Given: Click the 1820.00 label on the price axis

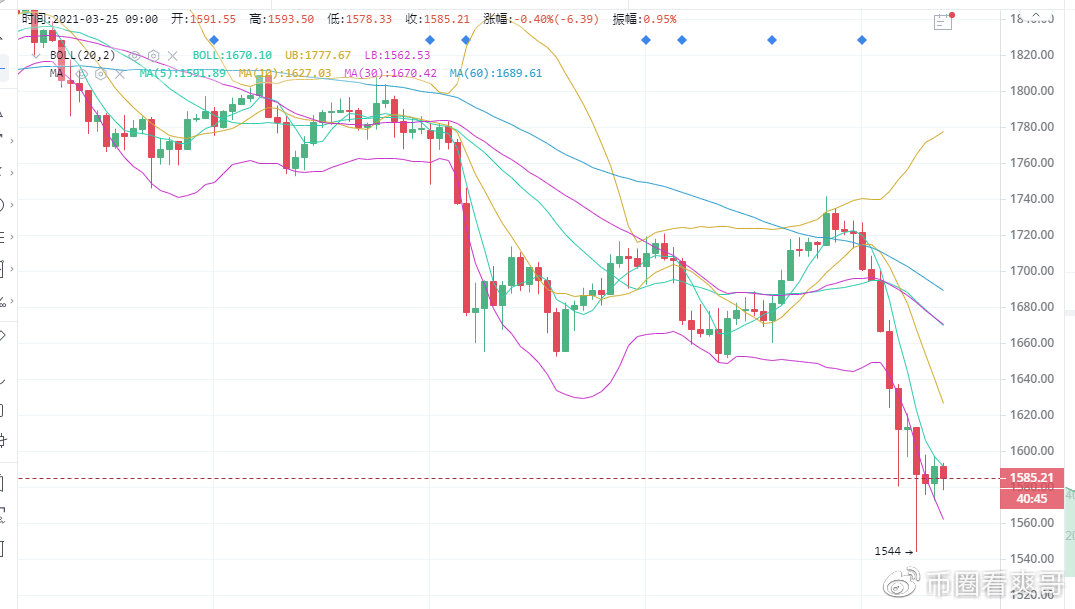Looking at the screenshot, I should point(1032,55).
